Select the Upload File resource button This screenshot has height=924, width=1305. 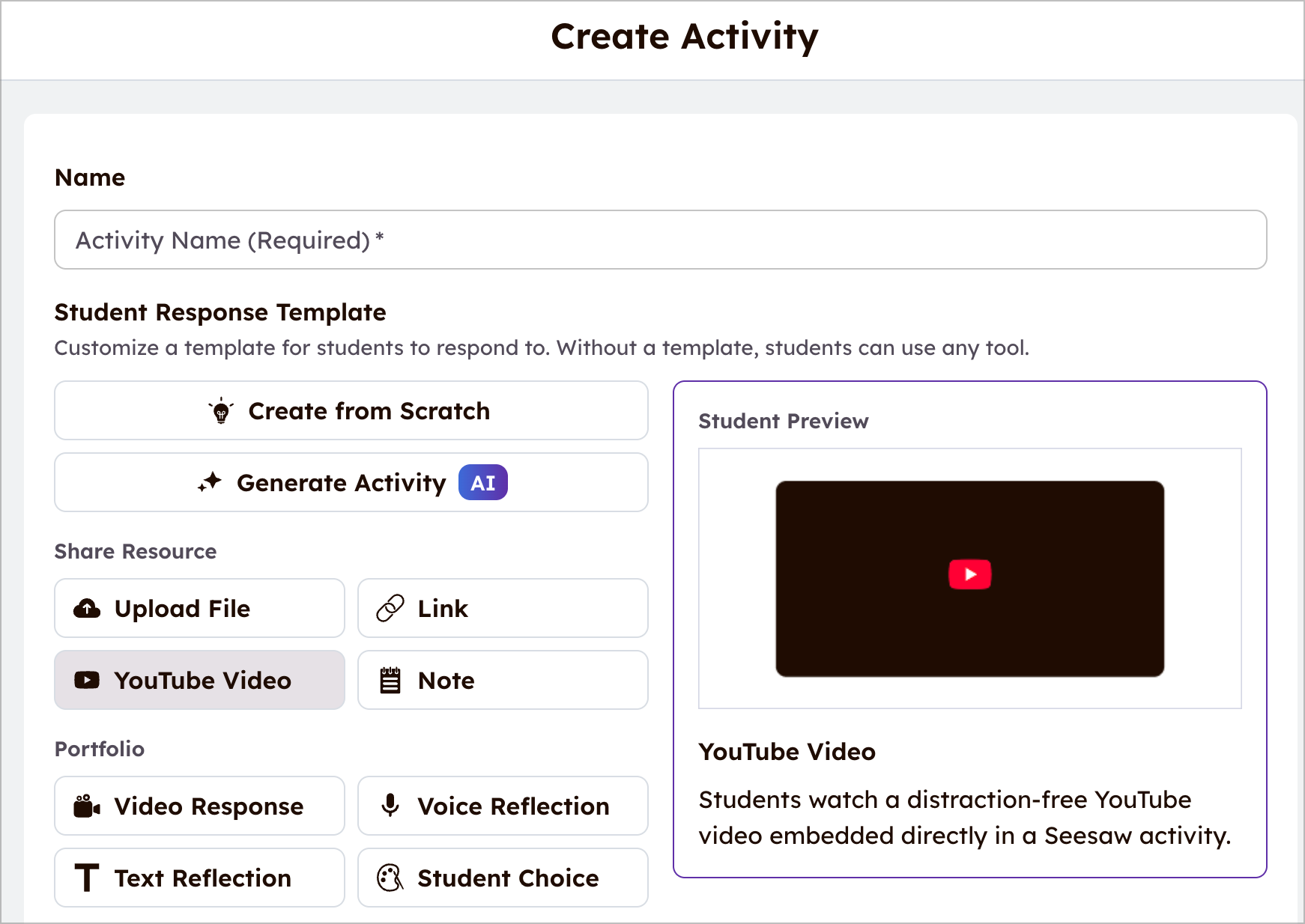pos(199,609)
